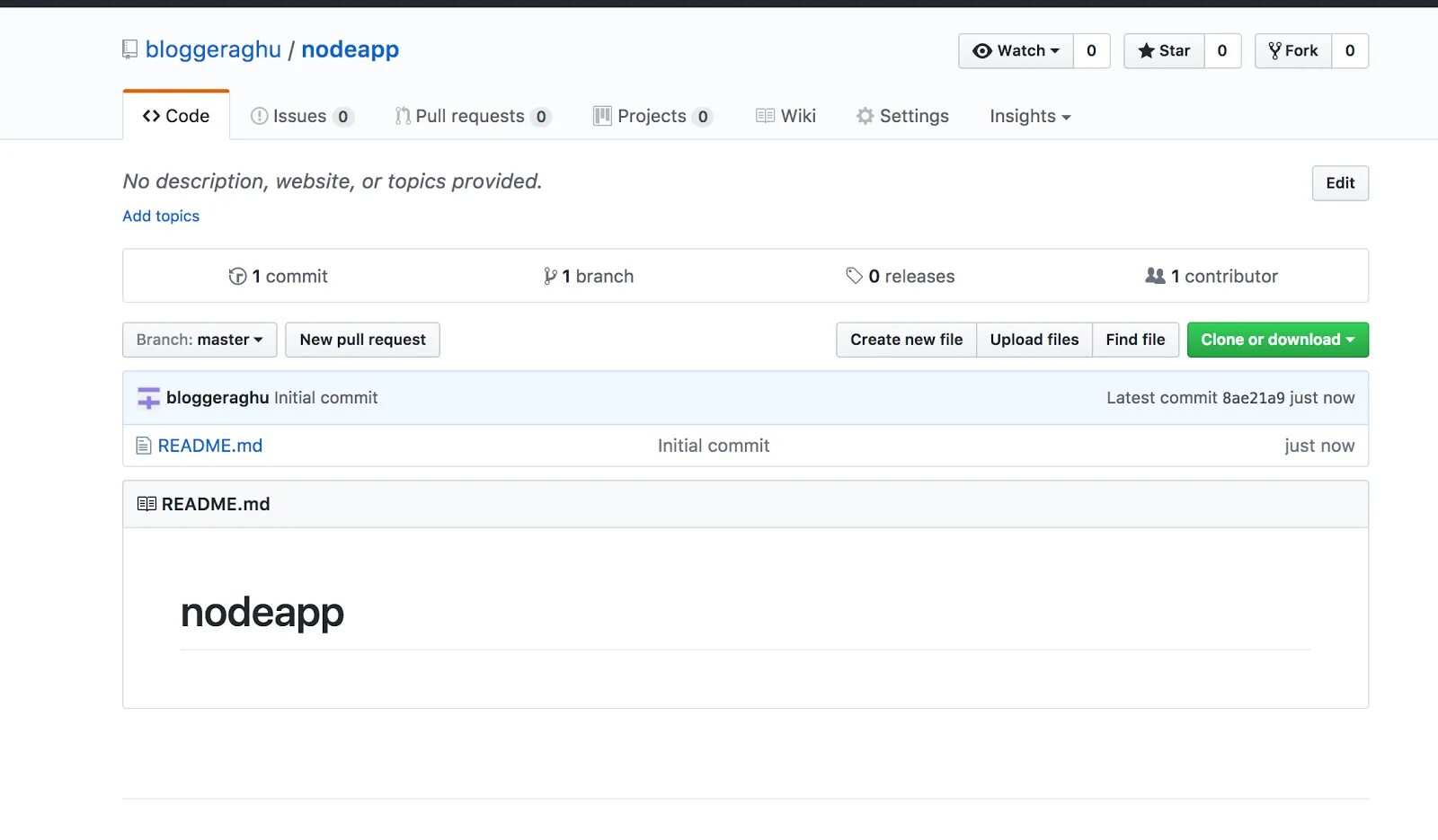Open the README.md file in the list
Image resolution: width=1438 pixels, height=840 pixels.
[210, 446]
